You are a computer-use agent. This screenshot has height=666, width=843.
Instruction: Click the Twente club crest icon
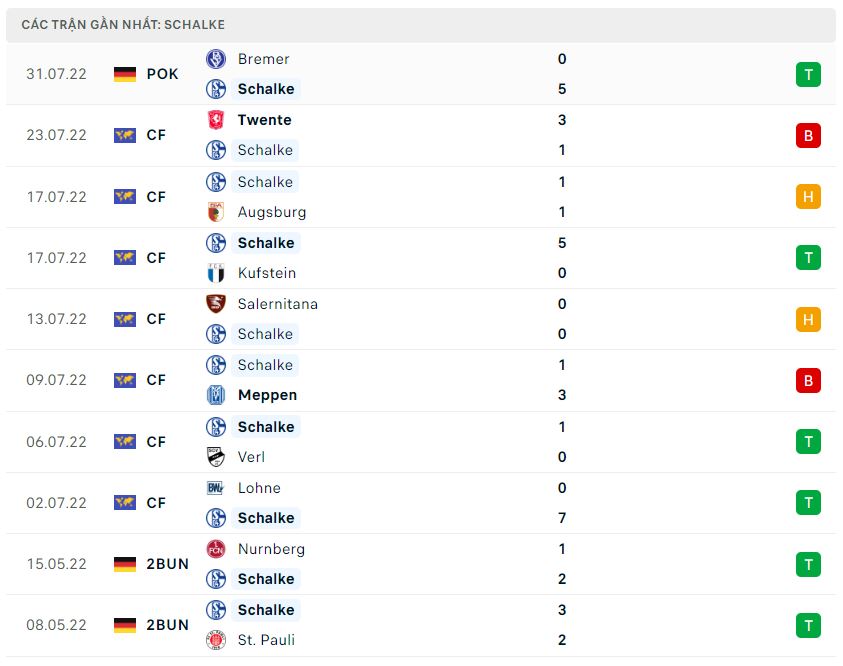pyautogui.click(x=218, y=120)
